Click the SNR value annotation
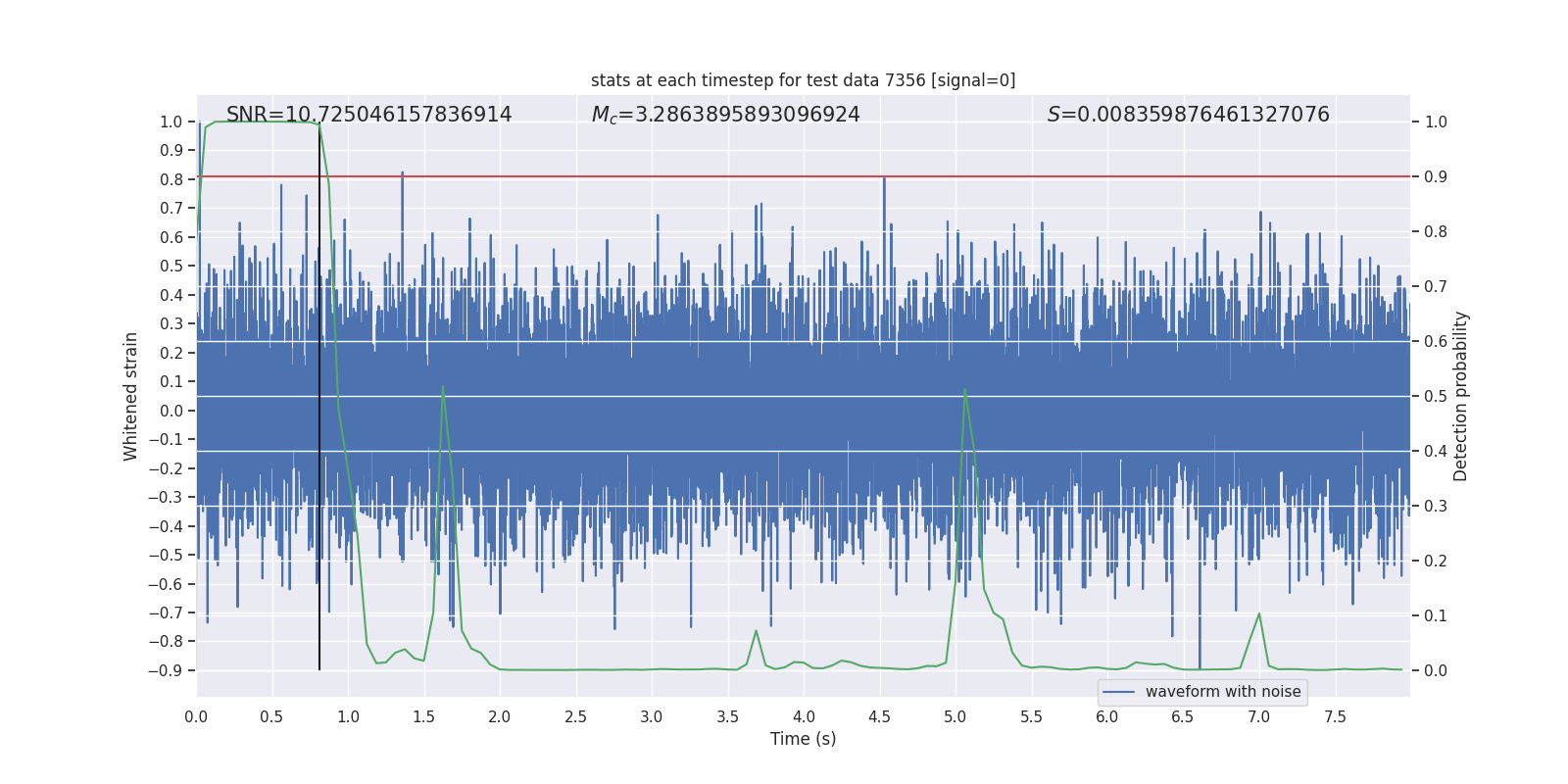Viewport: 1568px width, 784px height. [x=368, y=115]
